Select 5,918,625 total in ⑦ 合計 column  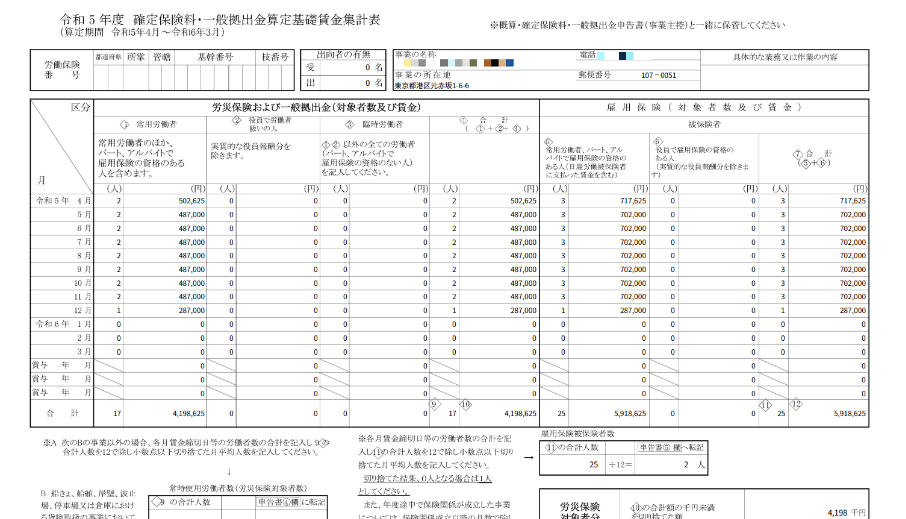(x=850, y=414)
